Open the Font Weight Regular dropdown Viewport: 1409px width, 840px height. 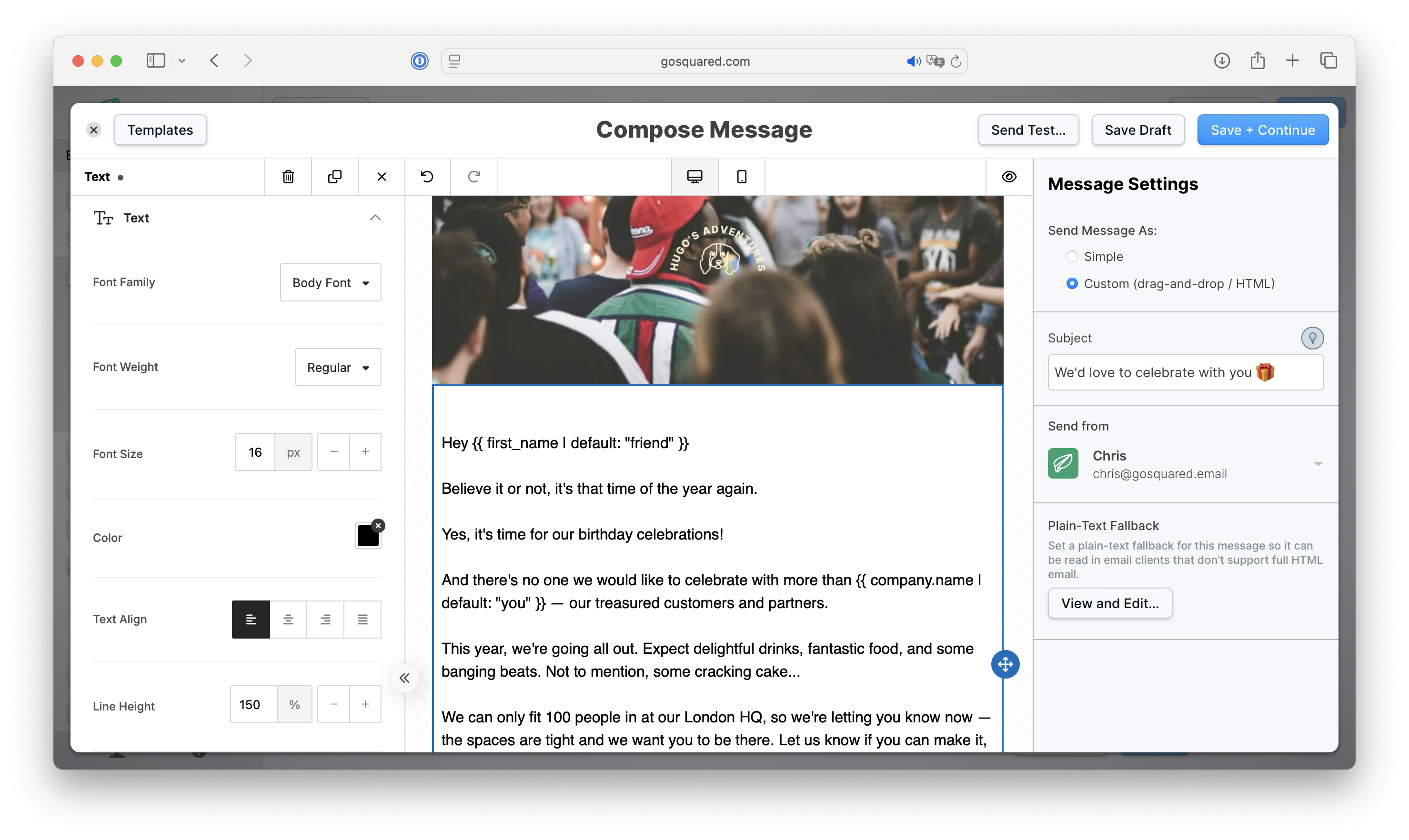pos(338,367)
